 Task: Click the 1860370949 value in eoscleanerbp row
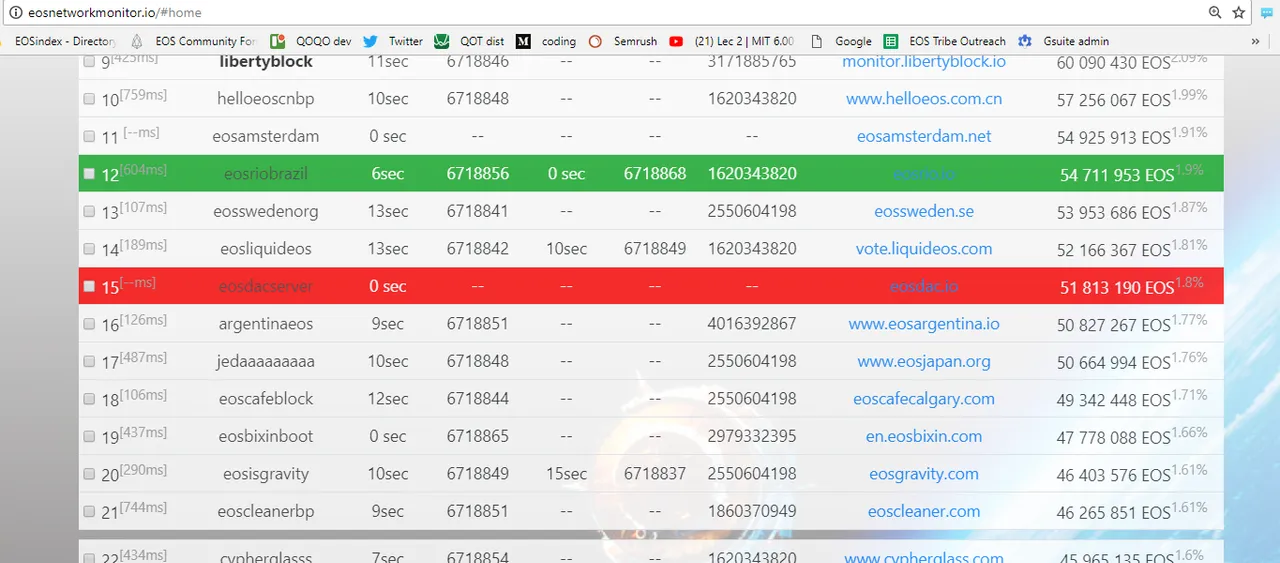[x=752, y=511]
